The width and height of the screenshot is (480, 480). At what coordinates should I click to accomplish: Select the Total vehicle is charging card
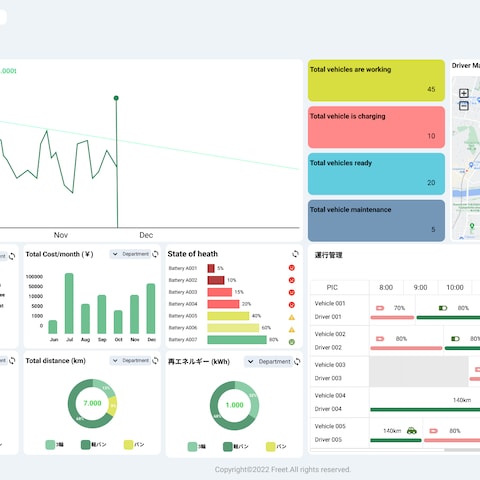coord(376,127)
